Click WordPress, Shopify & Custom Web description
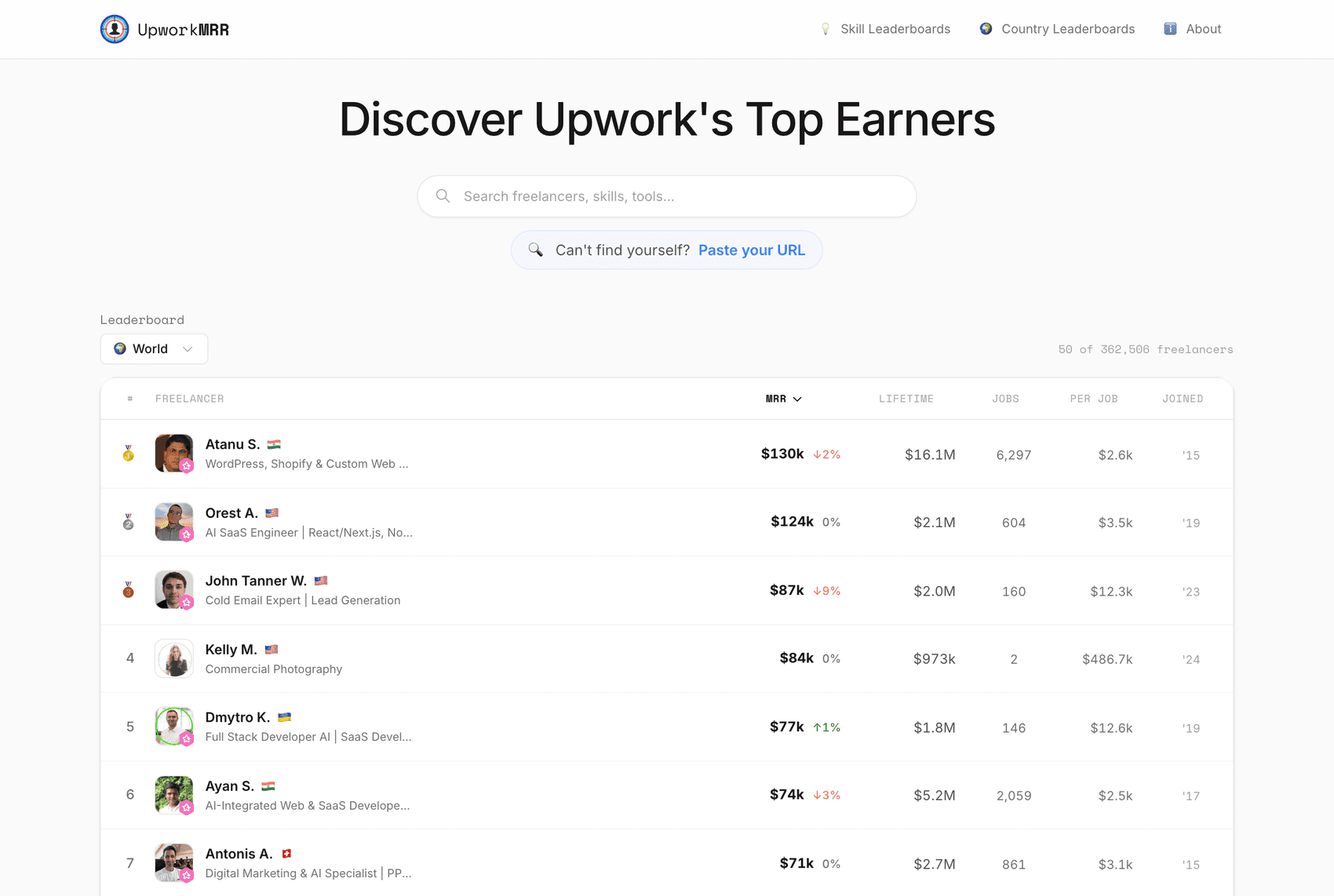Viewport: 1334px width, 896px height. point(307,464)
